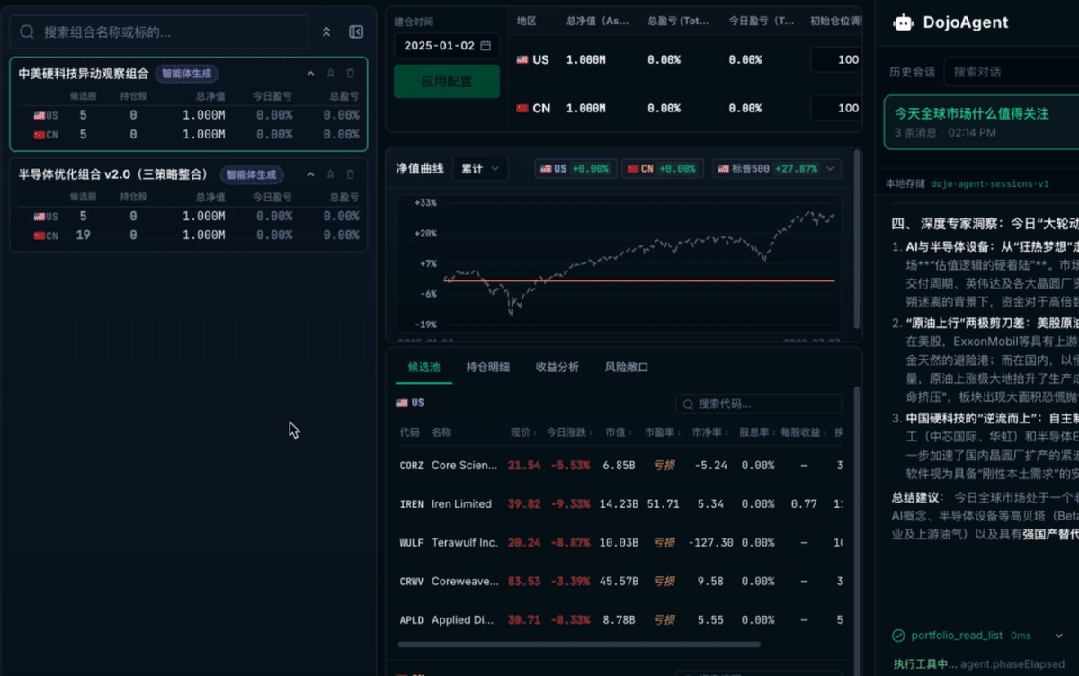Select the CORZ Core Scientific row

click(x=621, y=465)
